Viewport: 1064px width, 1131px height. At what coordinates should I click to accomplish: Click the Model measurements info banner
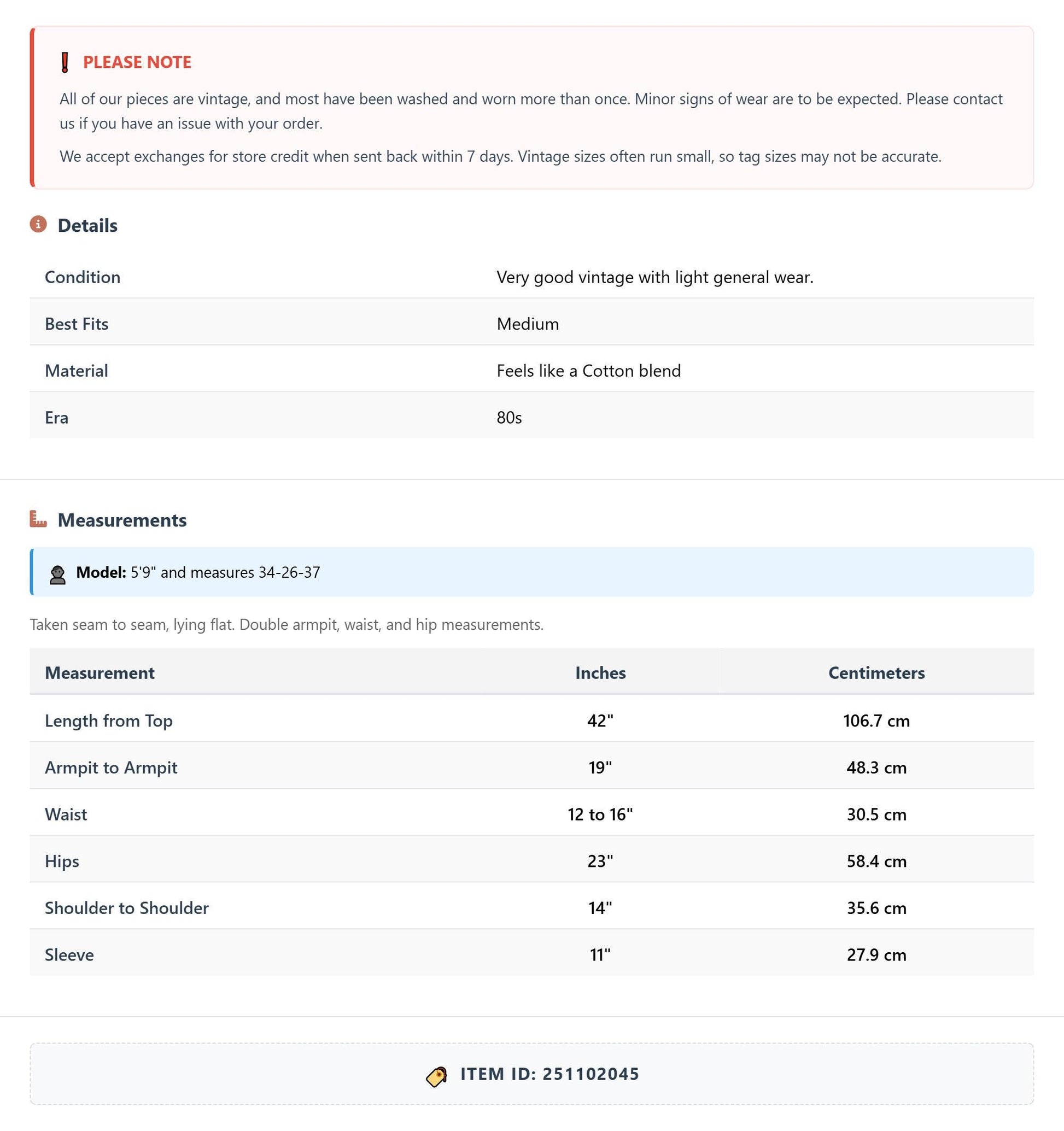[x=531, y=572]
